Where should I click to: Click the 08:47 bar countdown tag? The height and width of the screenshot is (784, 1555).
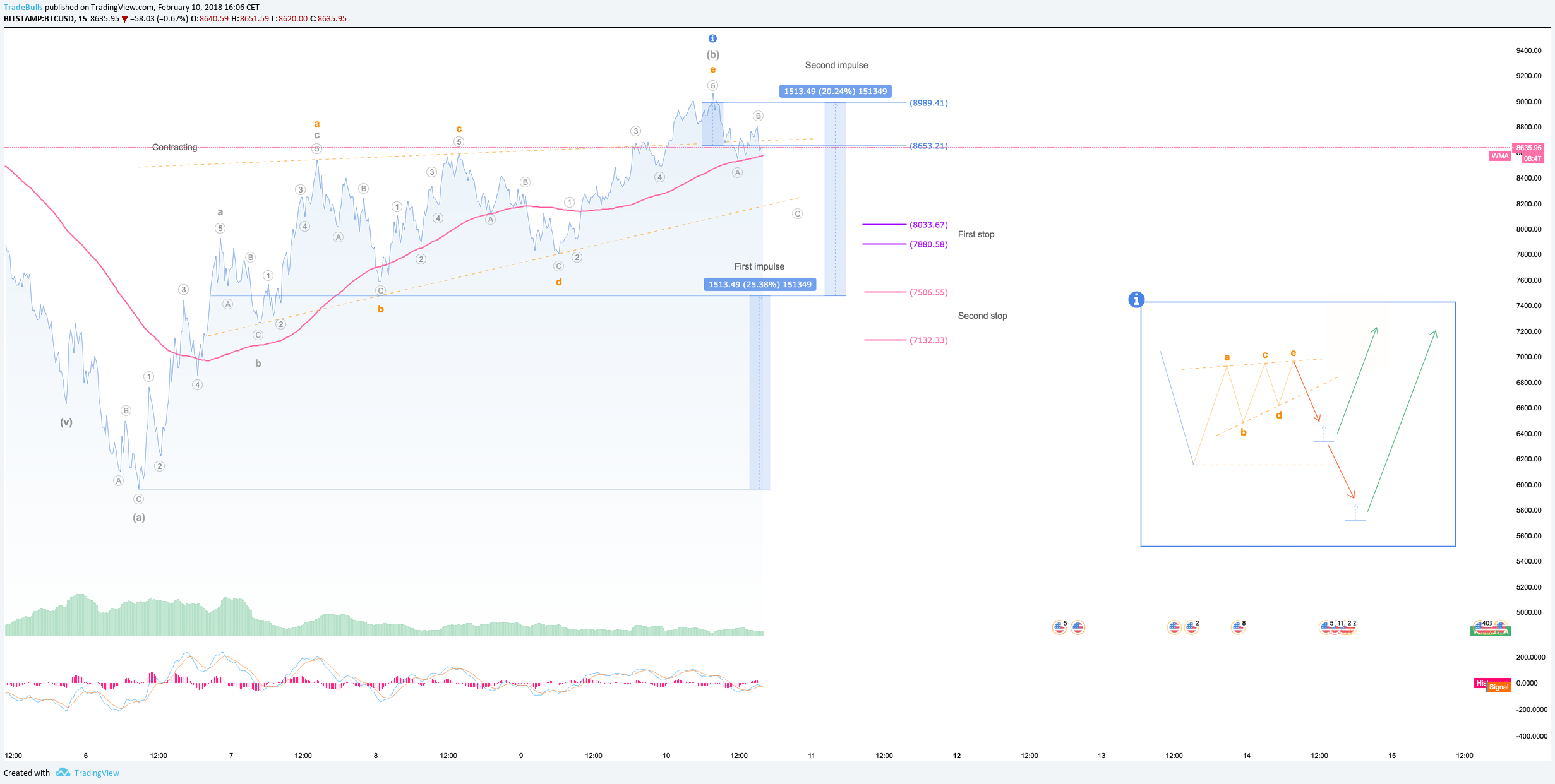(x=1532, y=158)
